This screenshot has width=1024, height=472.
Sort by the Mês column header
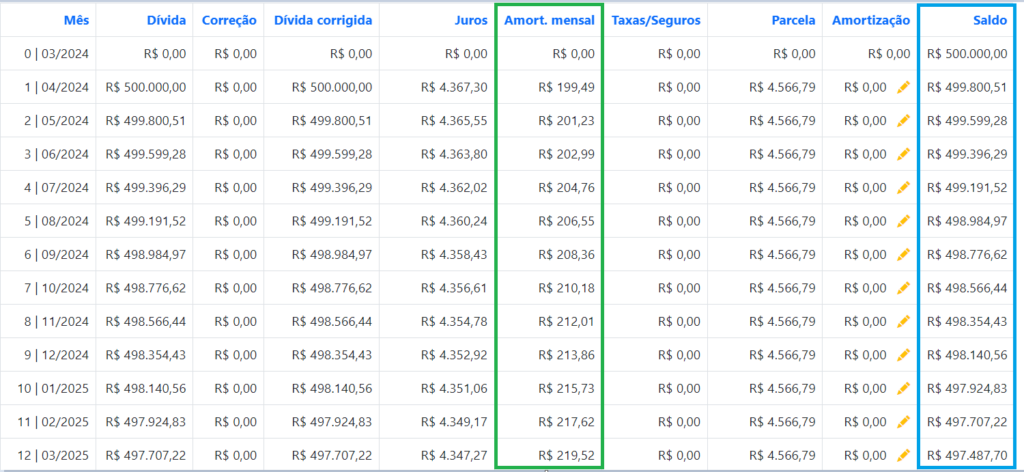tap(76, 20)
